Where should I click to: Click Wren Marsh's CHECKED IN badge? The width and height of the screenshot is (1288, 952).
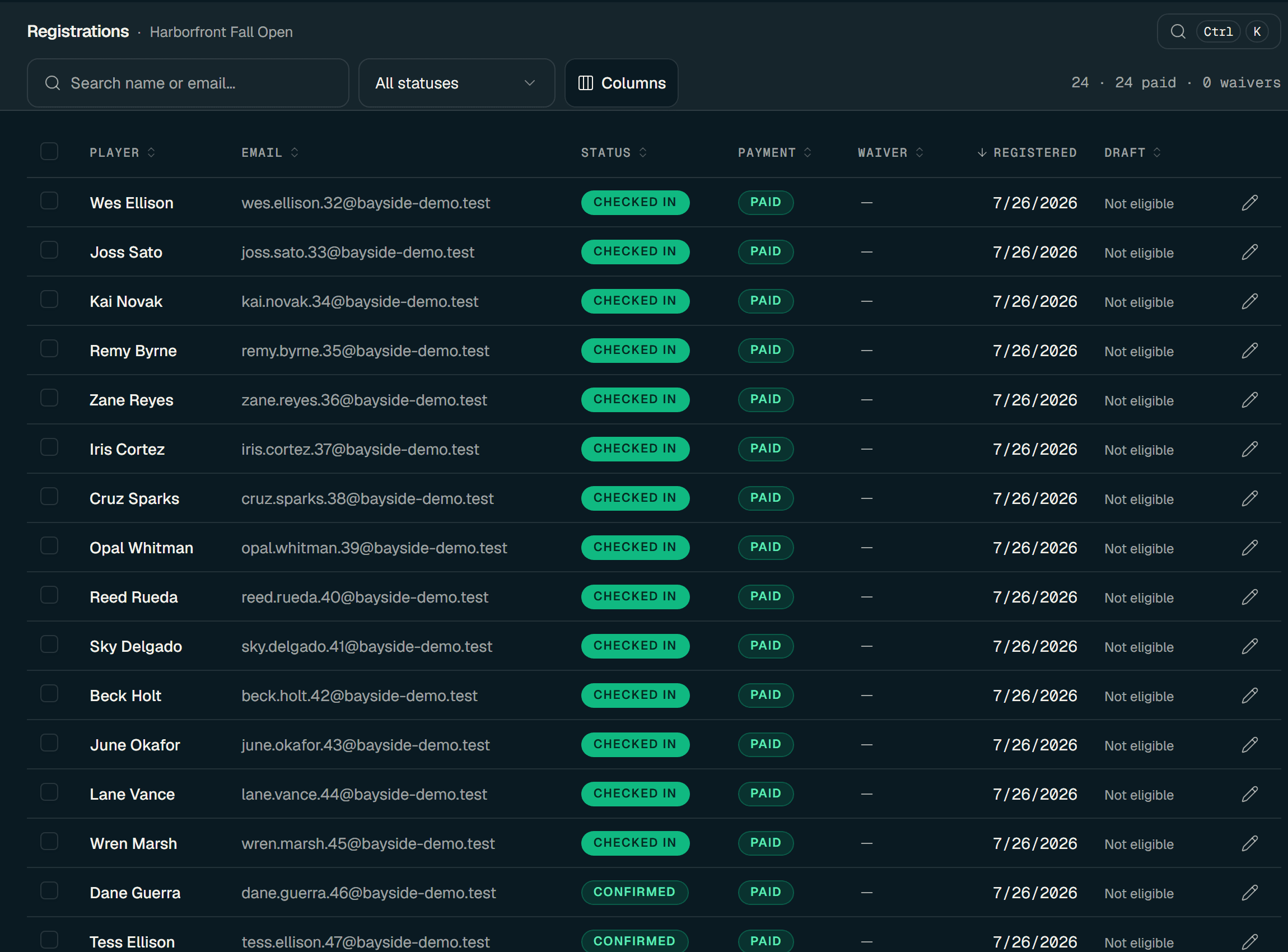[x=635, y=843]
